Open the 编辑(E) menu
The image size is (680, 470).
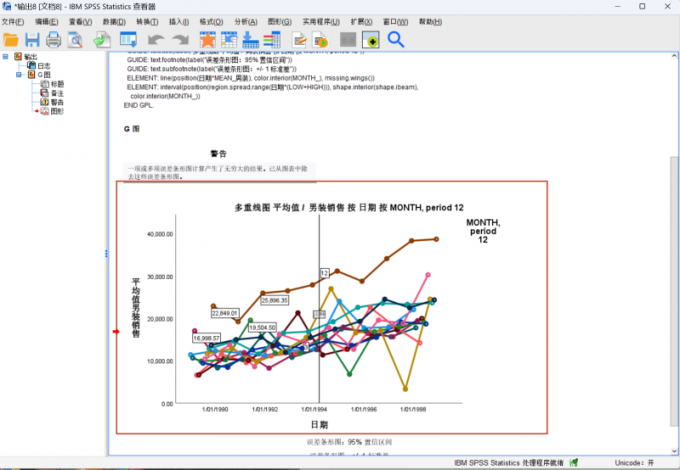tap(46, 22)
